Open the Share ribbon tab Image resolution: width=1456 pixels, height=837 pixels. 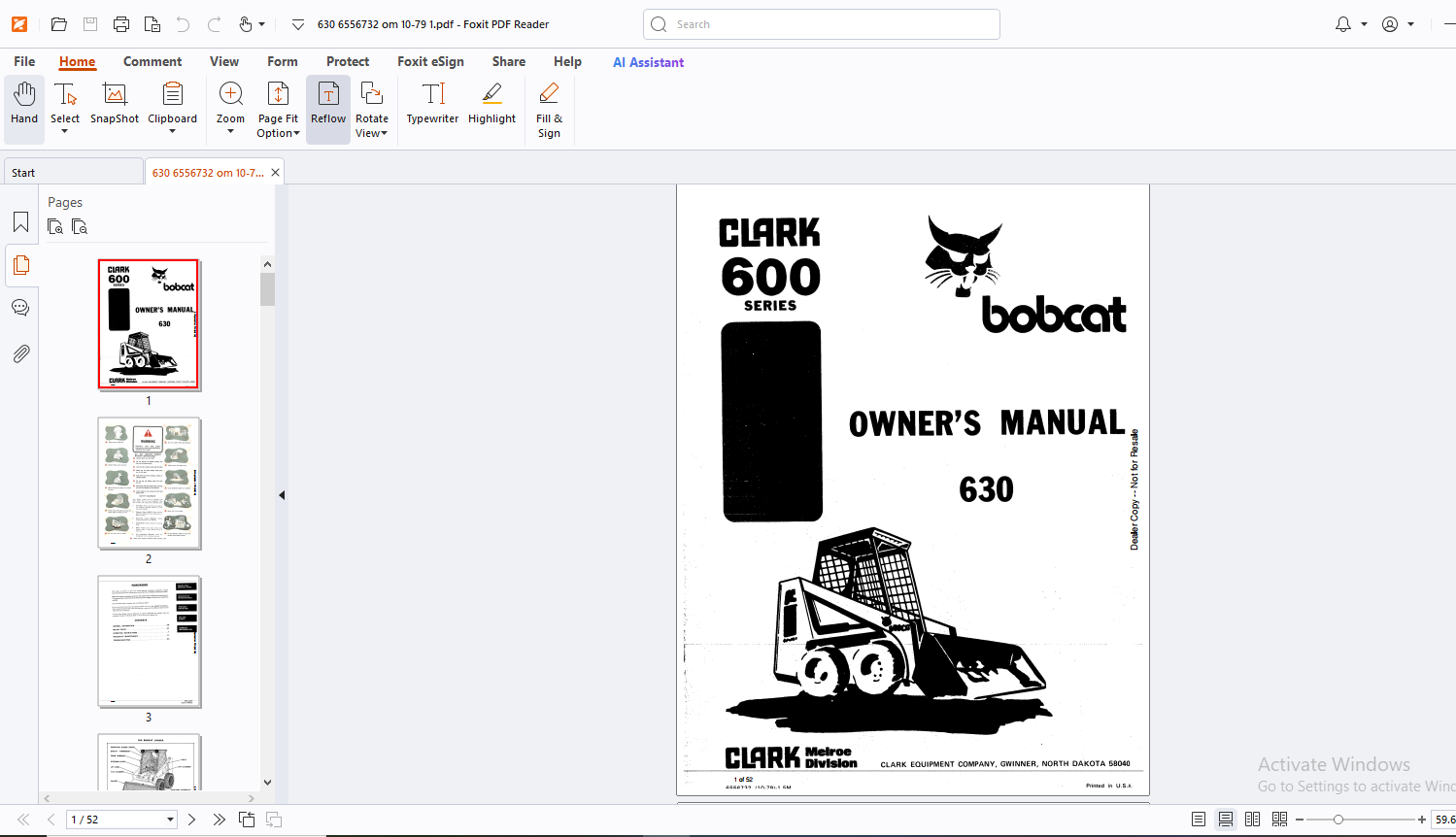click(509, 61)
